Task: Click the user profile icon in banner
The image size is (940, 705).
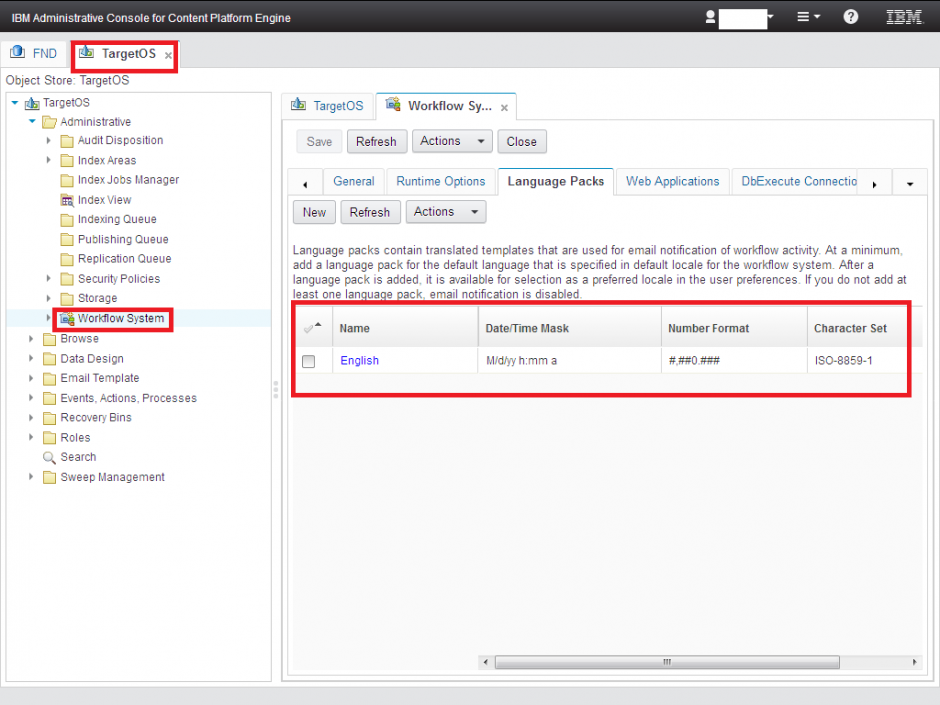Action: tap(709, 18)
